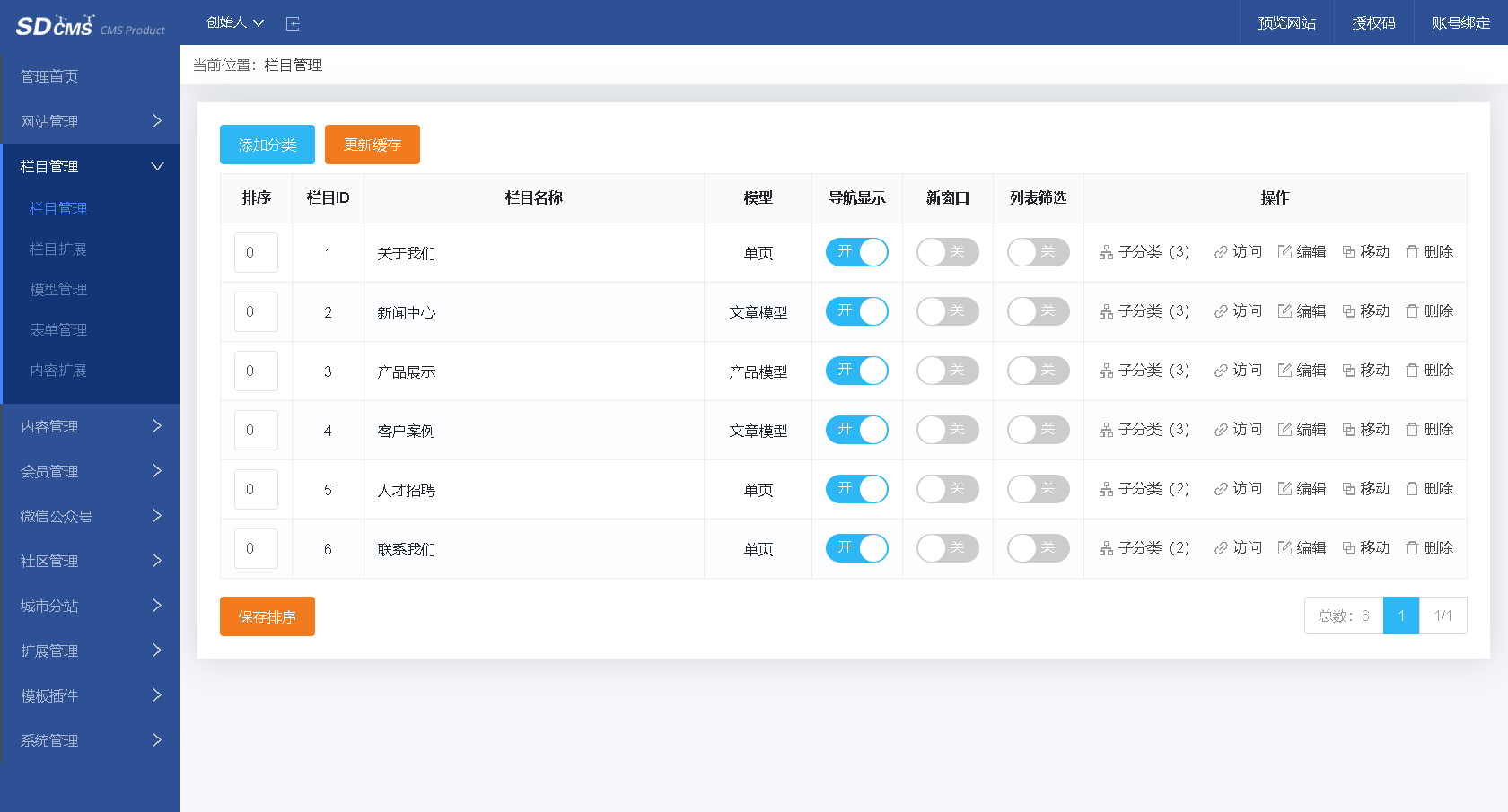Click the 删除 icon for 联系我们
This screenshot has height=812, width=1508.
tap(1428, 548)
